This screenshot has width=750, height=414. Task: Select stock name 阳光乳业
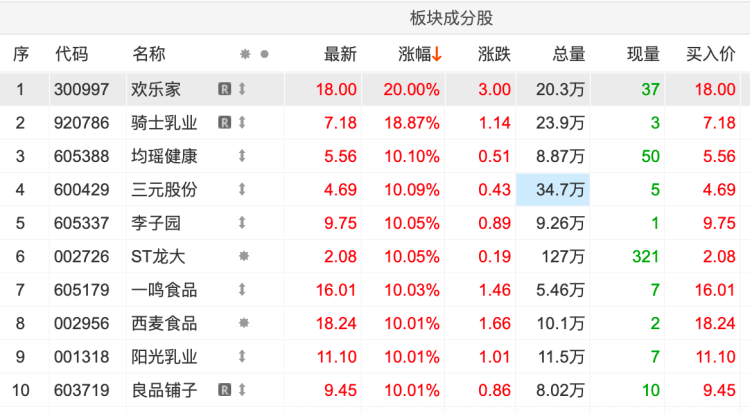[x=164, y=357]
